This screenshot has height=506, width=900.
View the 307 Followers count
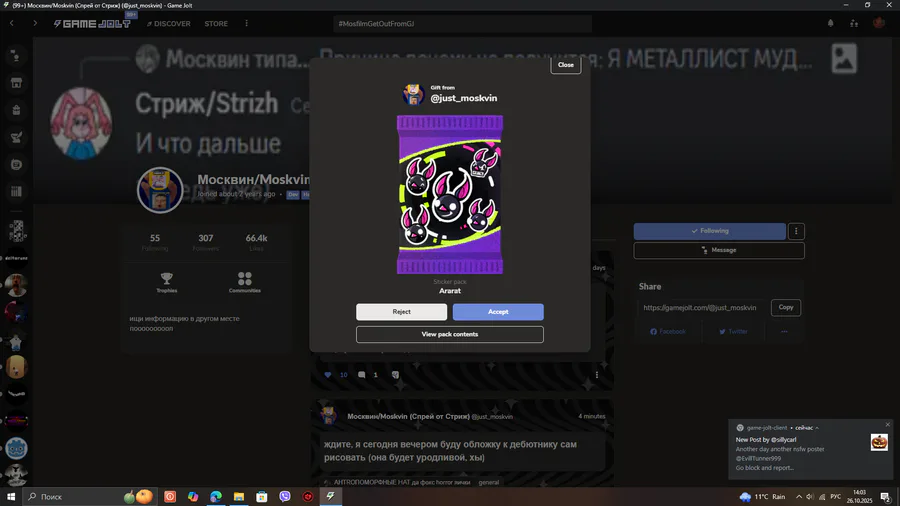pyautogui.click(x=205, y=242)
